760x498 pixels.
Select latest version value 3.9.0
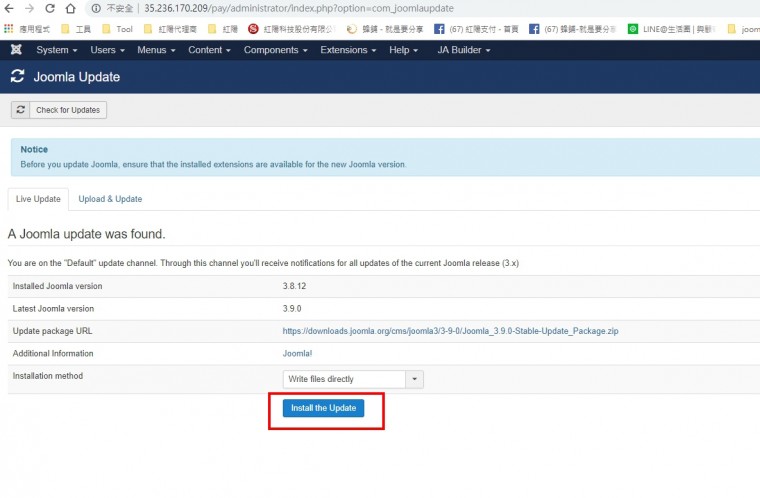tap(292, 308)
